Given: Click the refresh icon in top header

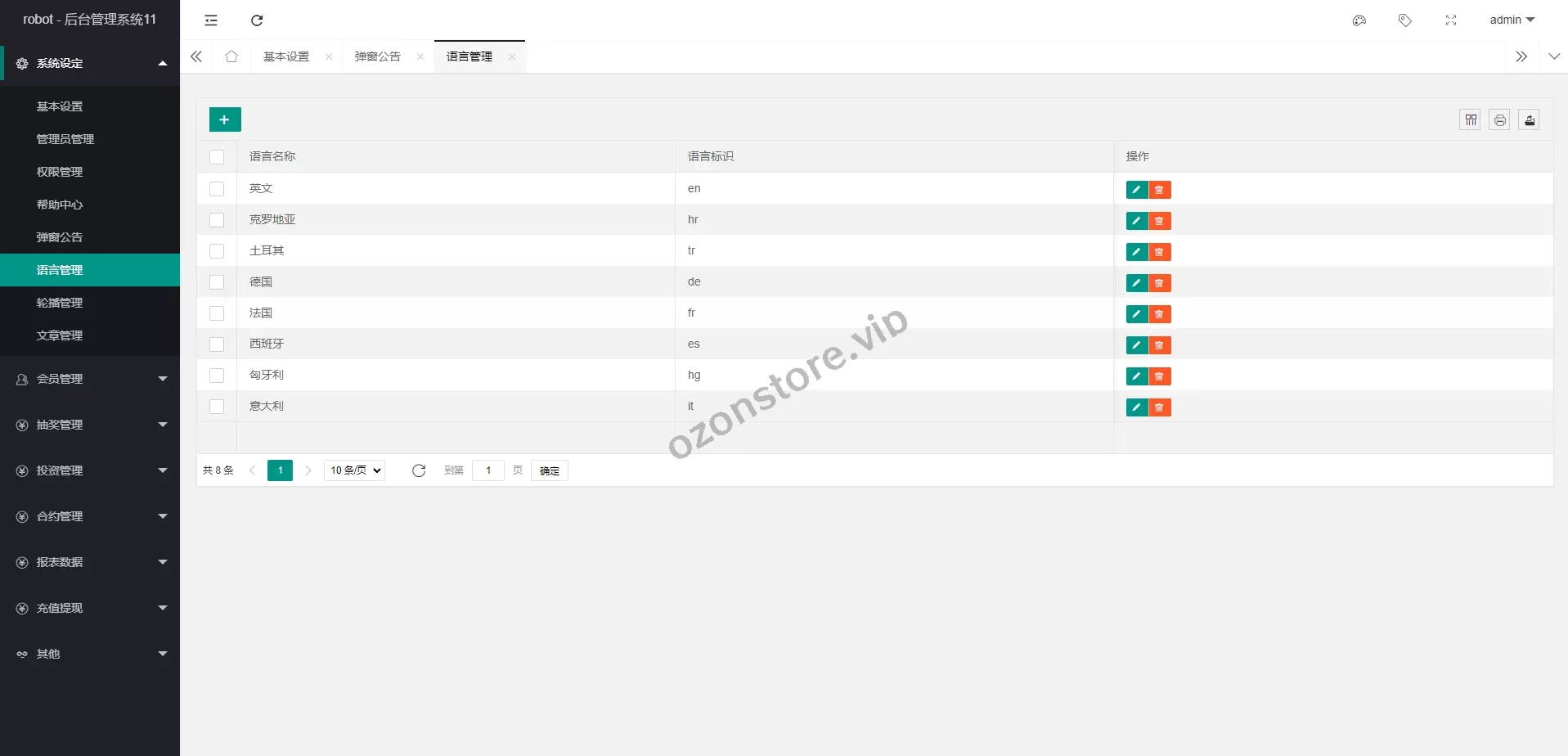Looking at the screenshot, I should [x=257, y=20].
